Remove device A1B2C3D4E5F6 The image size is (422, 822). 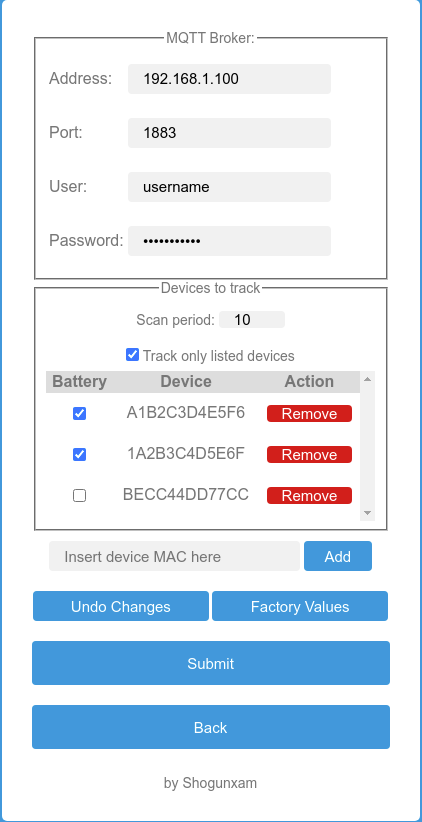309,414
